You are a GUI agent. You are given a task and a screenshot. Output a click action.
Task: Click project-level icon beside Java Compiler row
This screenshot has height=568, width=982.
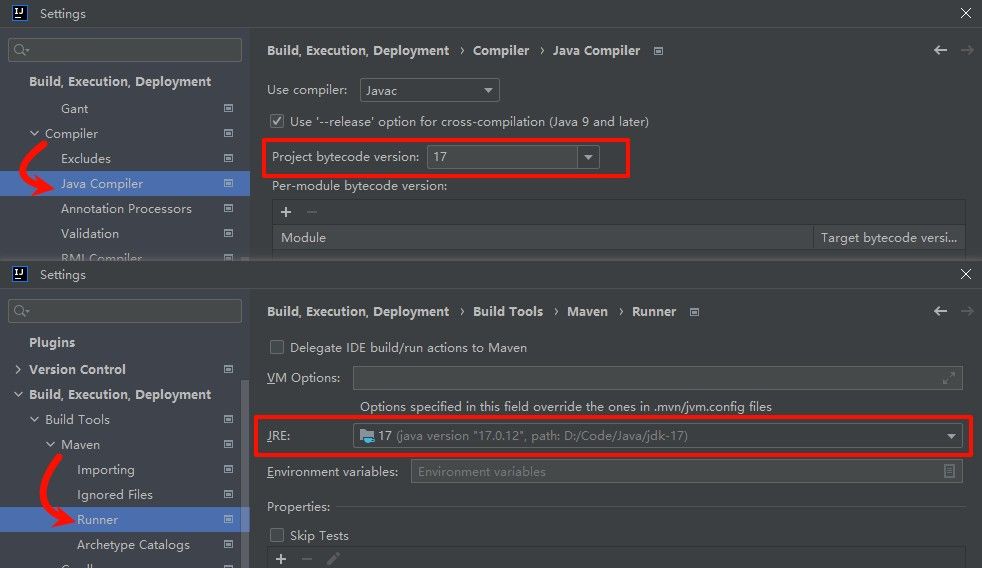coord(229,183)
